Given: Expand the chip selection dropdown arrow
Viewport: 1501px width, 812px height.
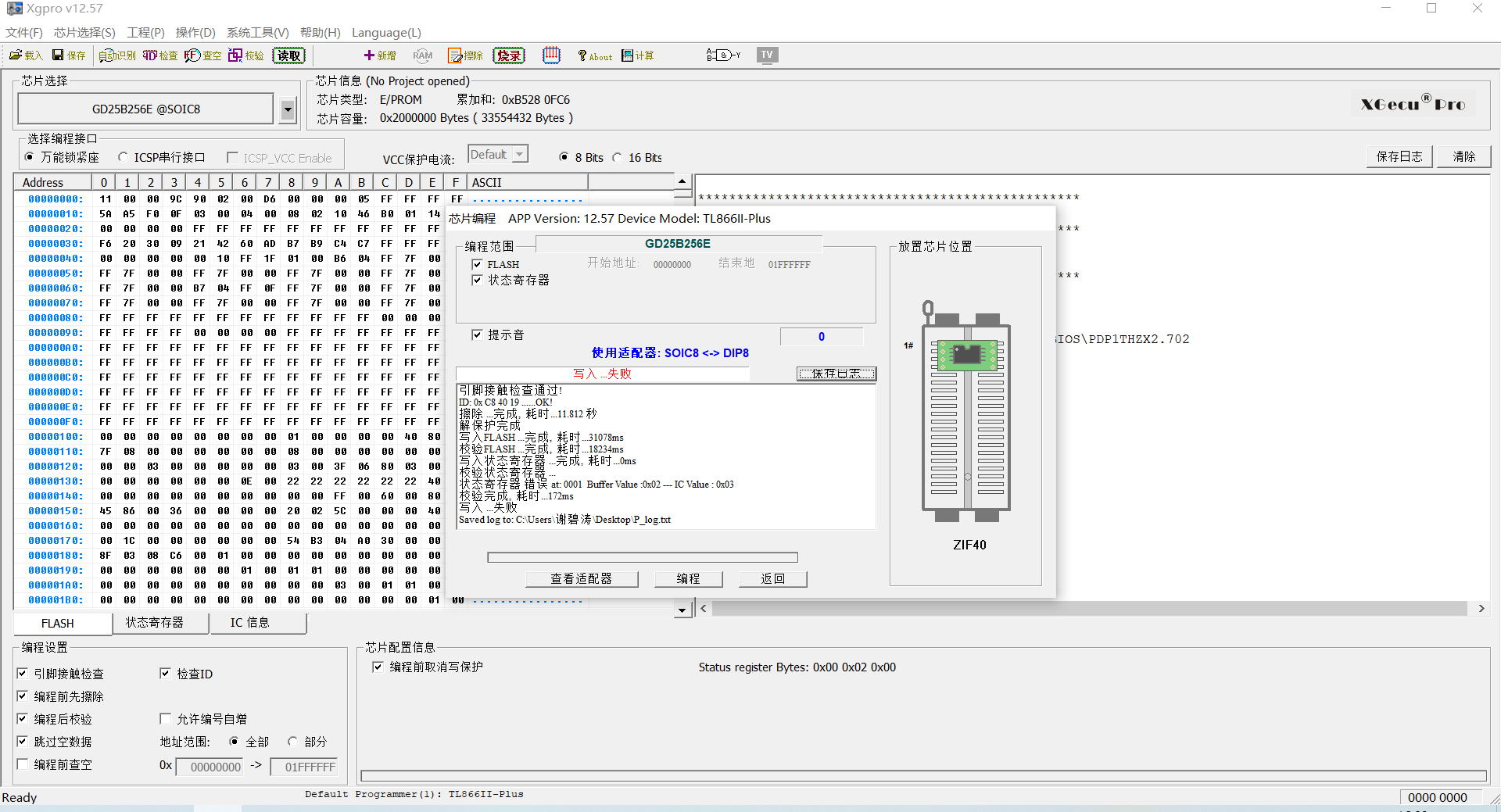Looking at the screenshot, I should (x=288, y=109).
